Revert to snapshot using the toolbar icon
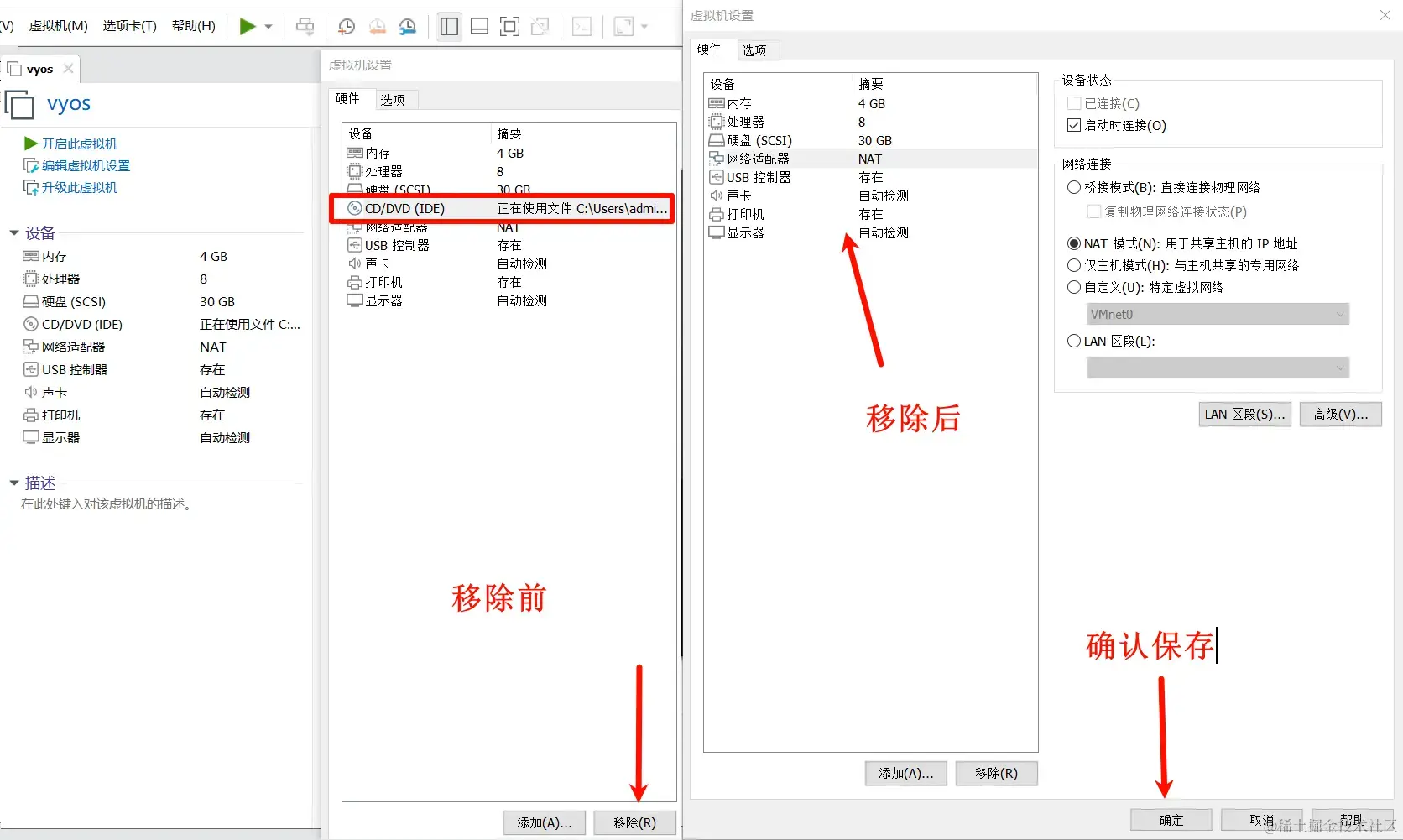This screenshot has height=840, width=1403. [377, 27]
